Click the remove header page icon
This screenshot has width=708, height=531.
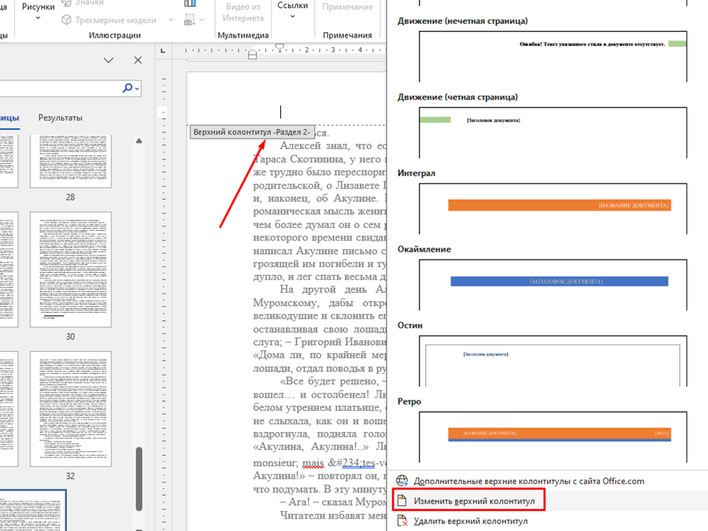pos(402,521)
